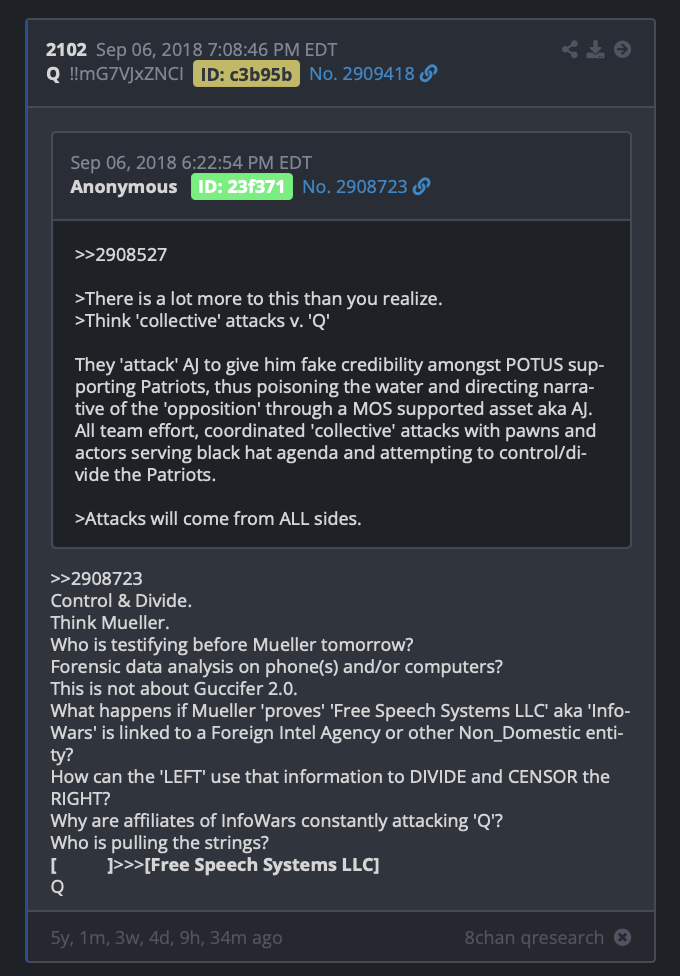The width and height of the screenshot is (680, 976).
Task: Click the share icon in post header
Action: (570, 49)
